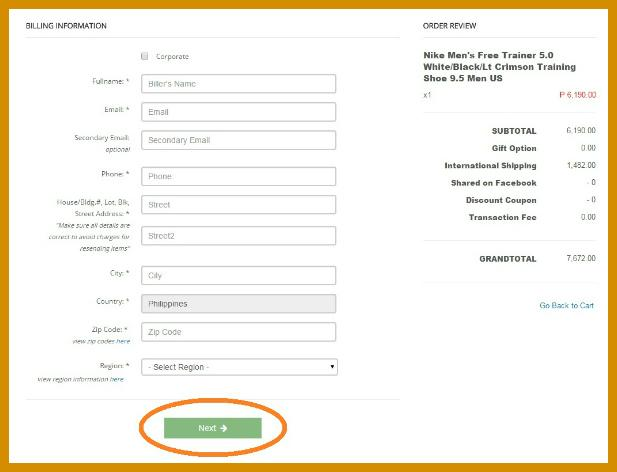Viewport: 617px width, 472px height.
Task: Click the Gift Option label
Action: [514, 148]
